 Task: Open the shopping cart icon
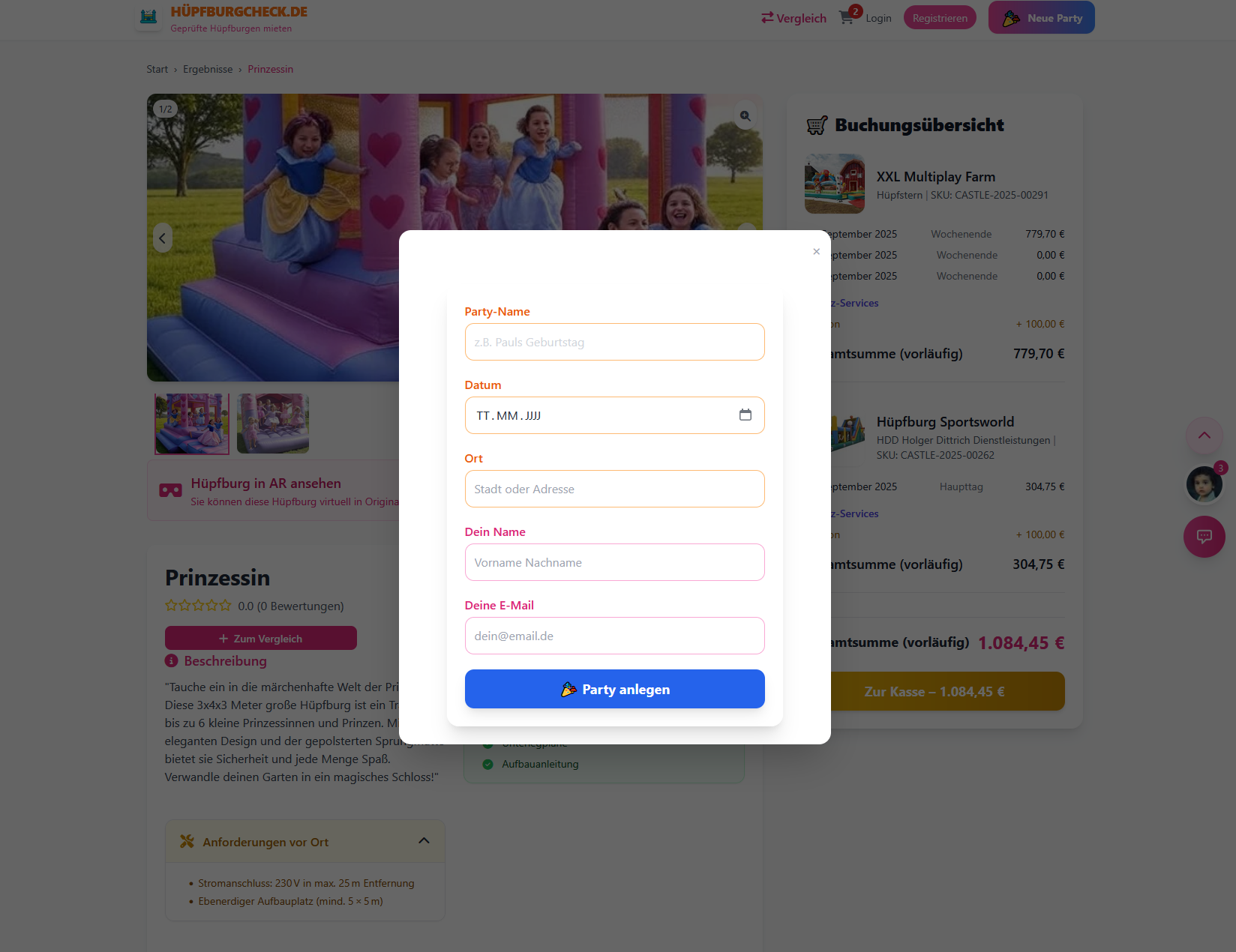tap(848, 17)
